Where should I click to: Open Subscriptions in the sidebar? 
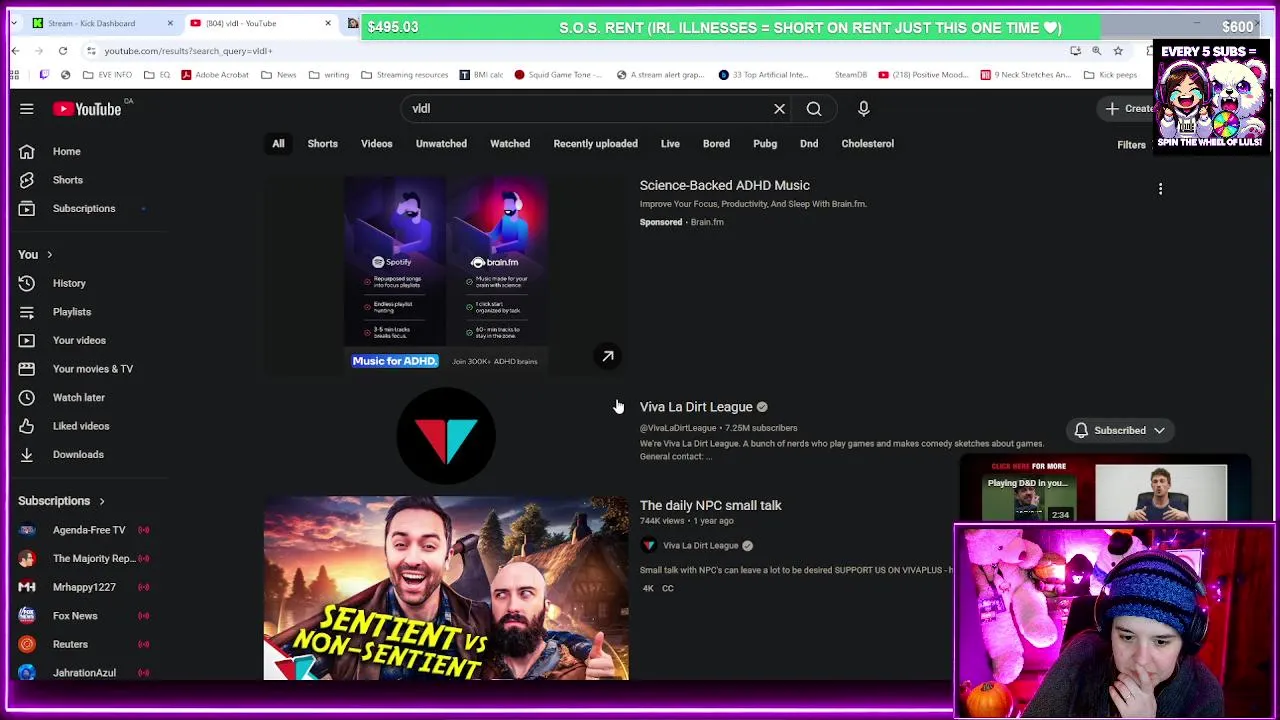point(85,208)
